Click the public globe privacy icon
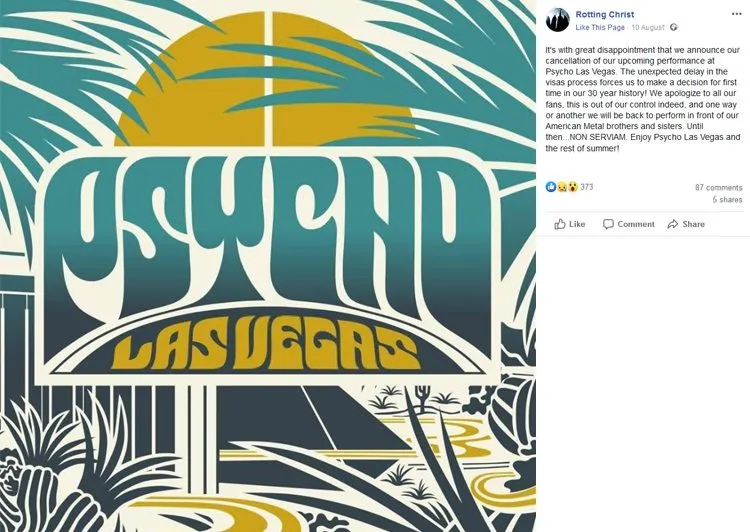The image size is (750, 532). (673, 27)
